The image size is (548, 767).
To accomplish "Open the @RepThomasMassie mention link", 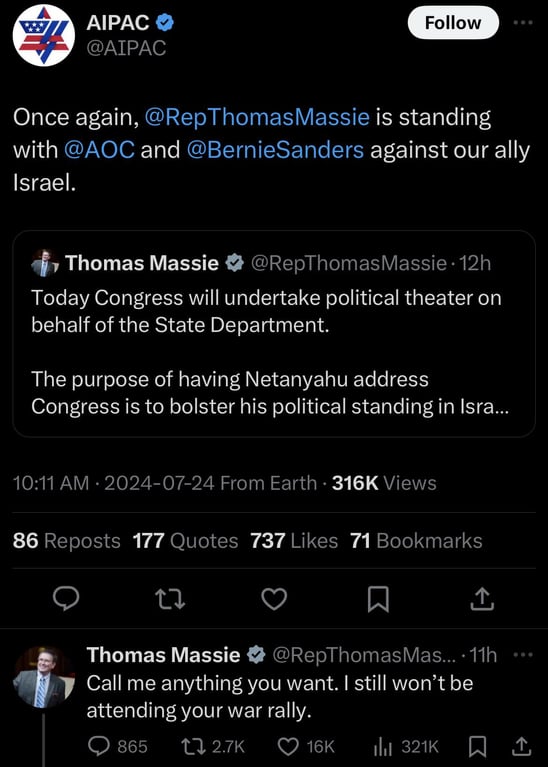I will pyautogui.click(x=257, y=117).
